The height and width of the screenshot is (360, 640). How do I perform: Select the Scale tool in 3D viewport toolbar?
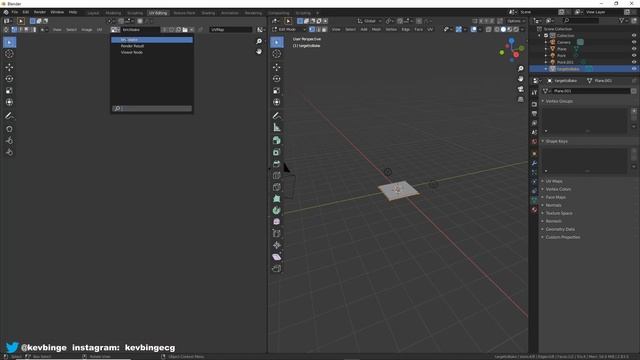coord(277,91)
